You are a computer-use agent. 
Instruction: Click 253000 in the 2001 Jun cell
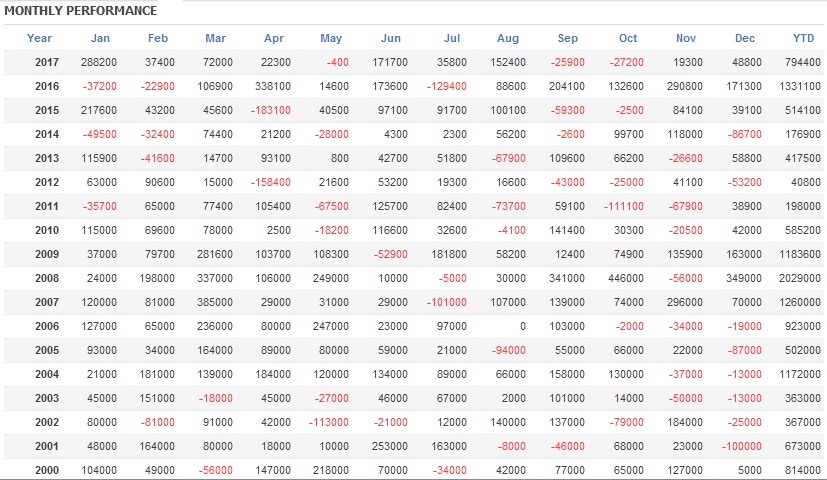pyautogui.click(x=390, y=446)
